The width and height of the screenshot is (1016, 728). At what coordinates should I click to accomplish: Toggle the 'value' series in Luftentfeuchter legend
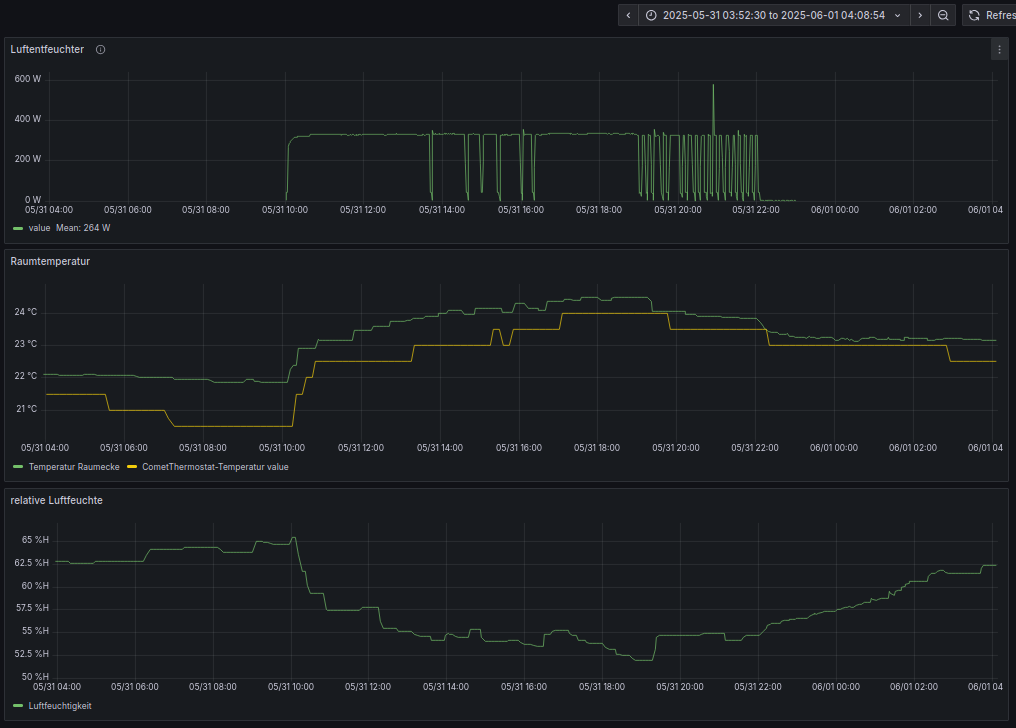39,228
